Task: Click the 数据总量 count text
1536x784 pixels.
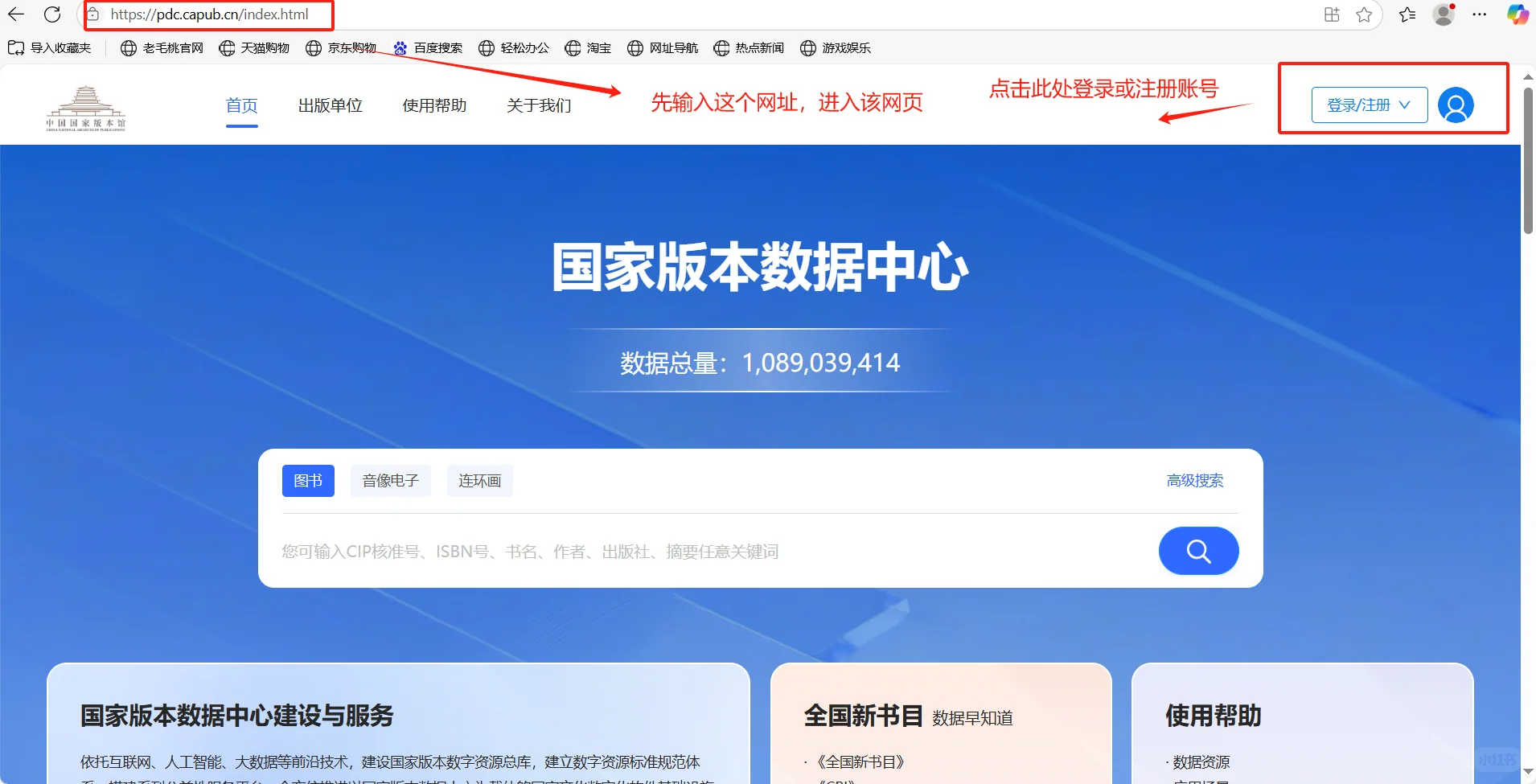Action: (760, 363)
